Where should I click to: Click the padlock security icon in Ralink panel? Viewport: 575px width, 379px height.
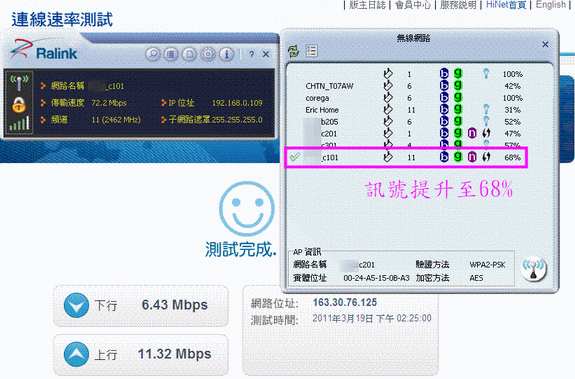point(19,105)
